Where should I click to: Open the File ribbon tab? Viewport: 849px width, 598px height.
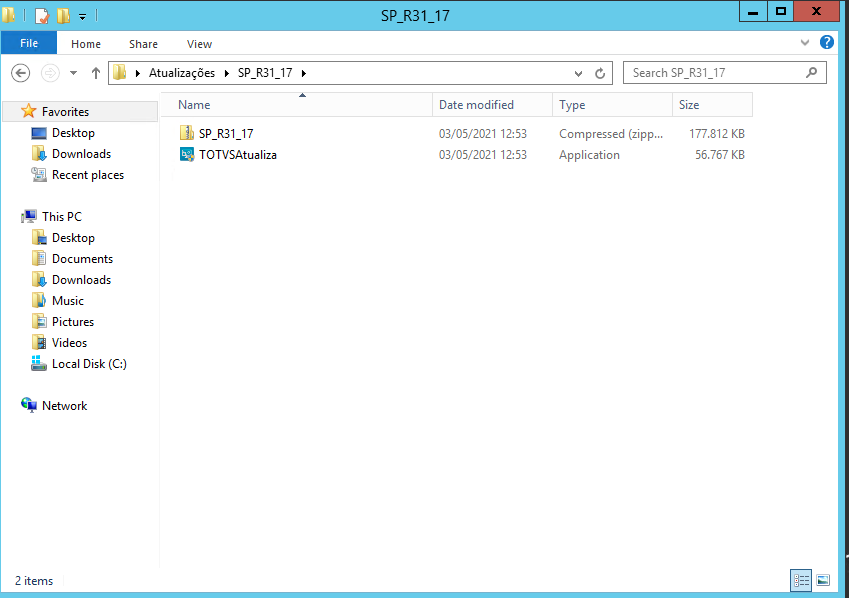pyautogui.click(x=29, y=43)
